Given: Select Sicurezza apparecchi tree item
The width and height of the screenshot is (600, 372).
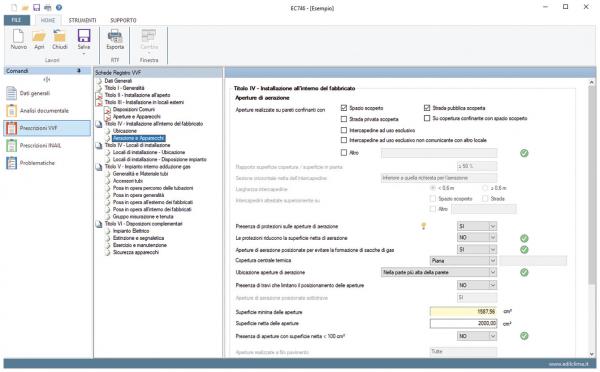Looking at the screenshot, I should [x=135, y=252].
